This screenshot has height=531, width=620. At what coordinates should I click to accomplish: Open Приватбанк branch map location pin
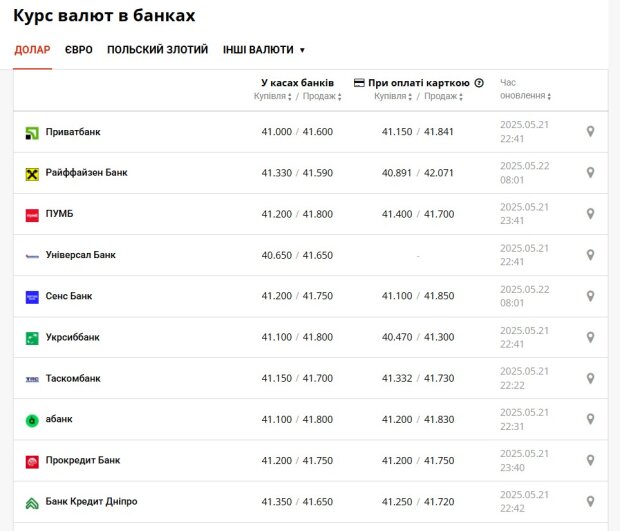tap(590, 132)
